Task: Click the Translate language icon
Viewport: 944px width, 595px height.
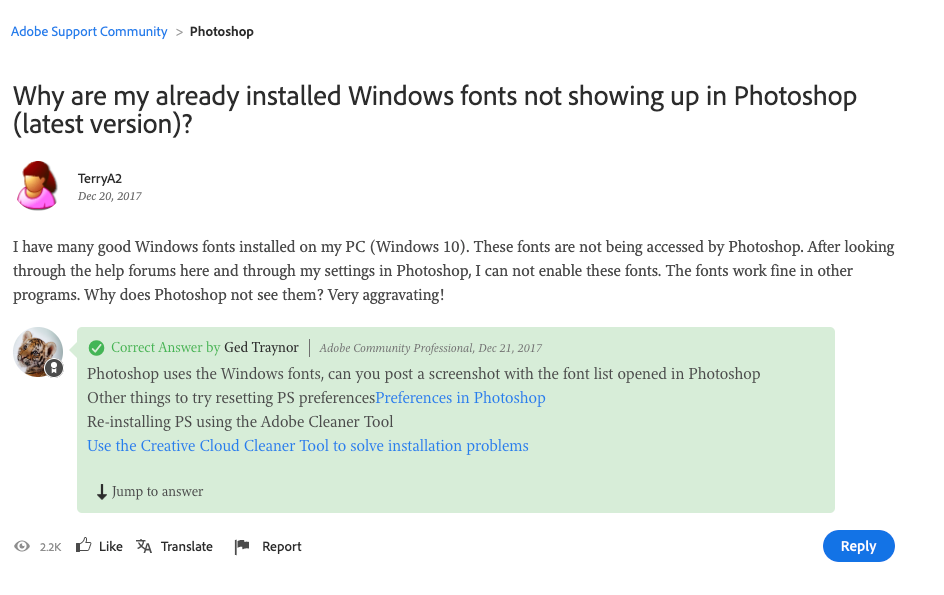Action: (143, 545)
